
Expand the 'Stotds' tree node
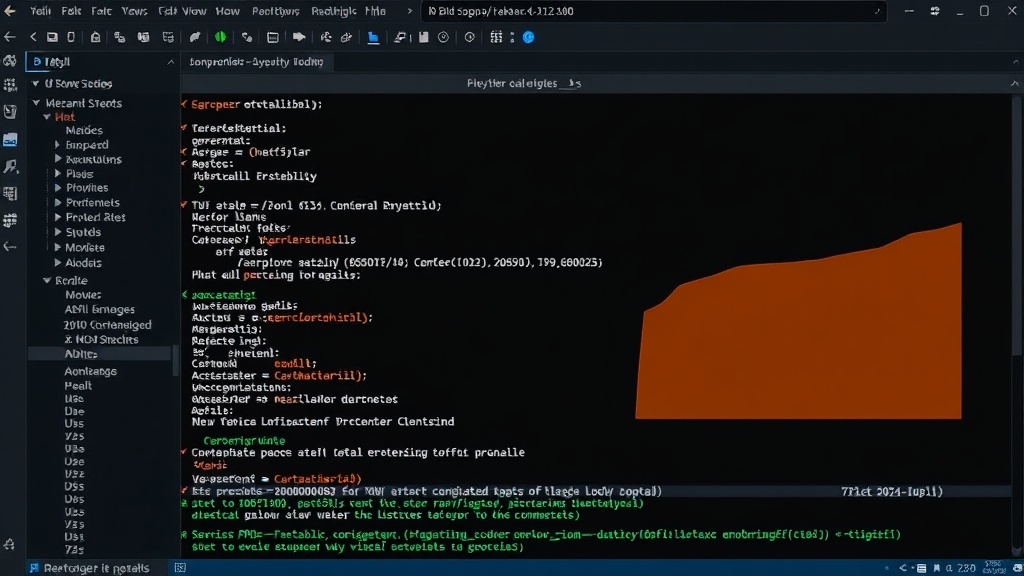coord(57,232)
